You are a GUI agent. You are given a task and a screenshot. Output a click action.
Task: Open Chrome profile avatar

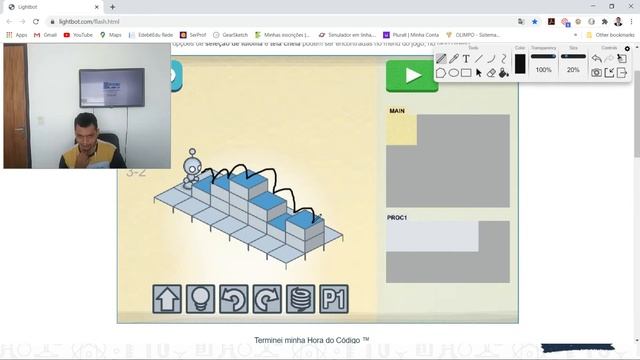(x=618, y=22)
